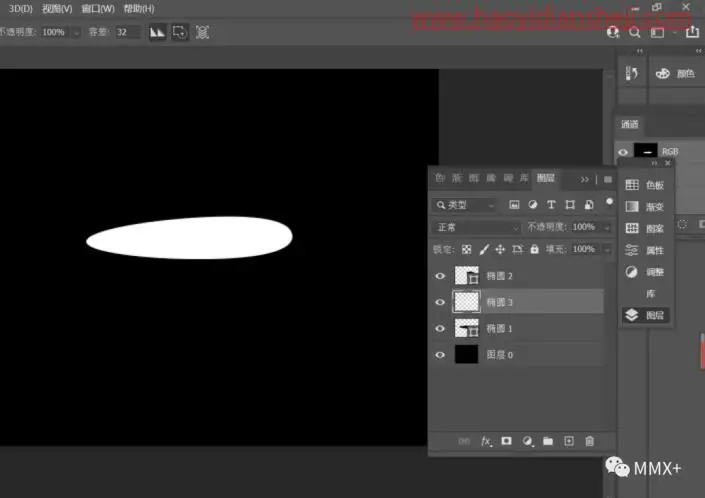Click lock position icon
Viewport: 705px width, 498px height.
coord(500,249)
